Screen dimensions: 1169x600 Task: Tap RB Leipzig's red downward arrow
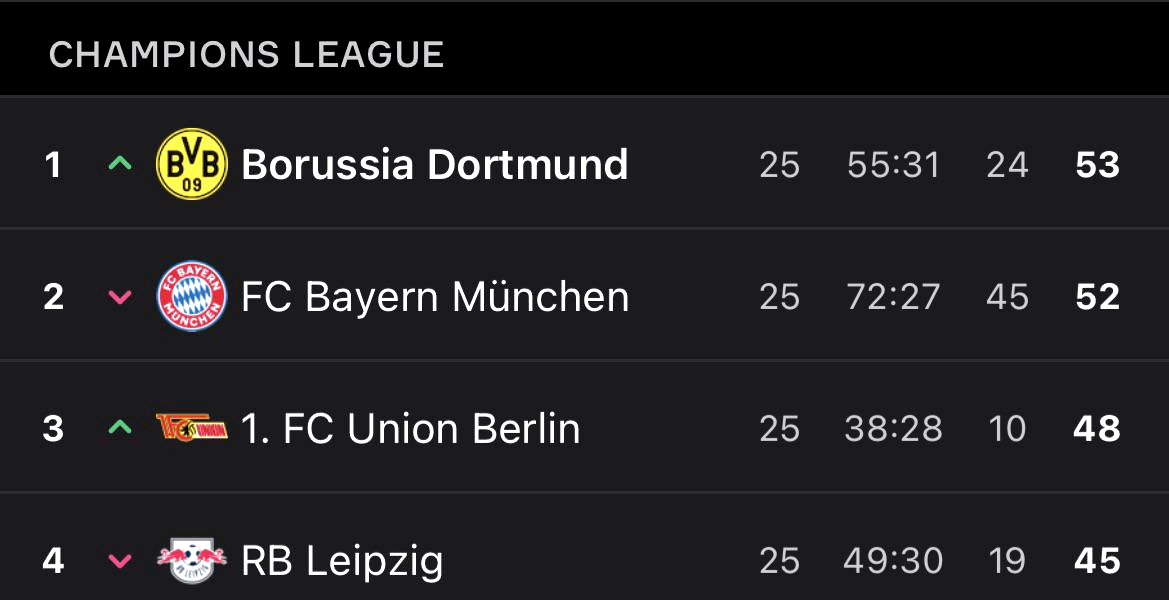[x=120, y=561]
